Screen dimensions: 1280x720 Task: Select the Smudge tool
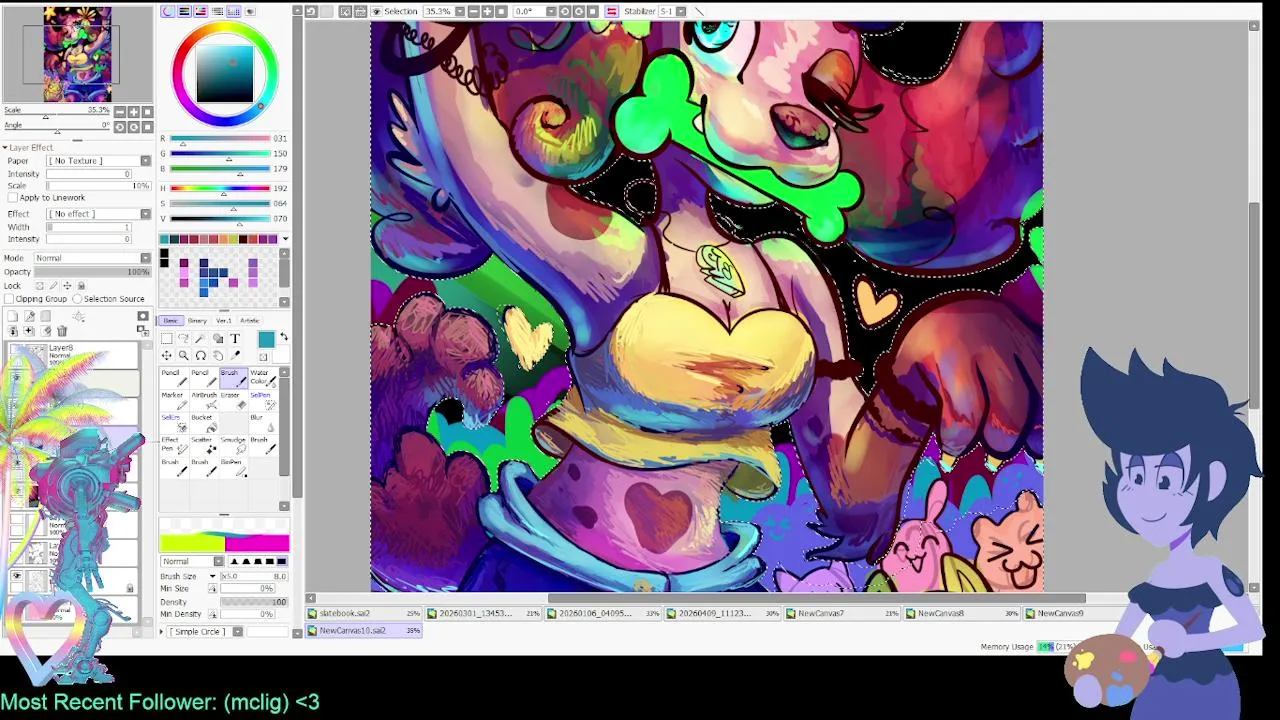click(x=234, y=445)
